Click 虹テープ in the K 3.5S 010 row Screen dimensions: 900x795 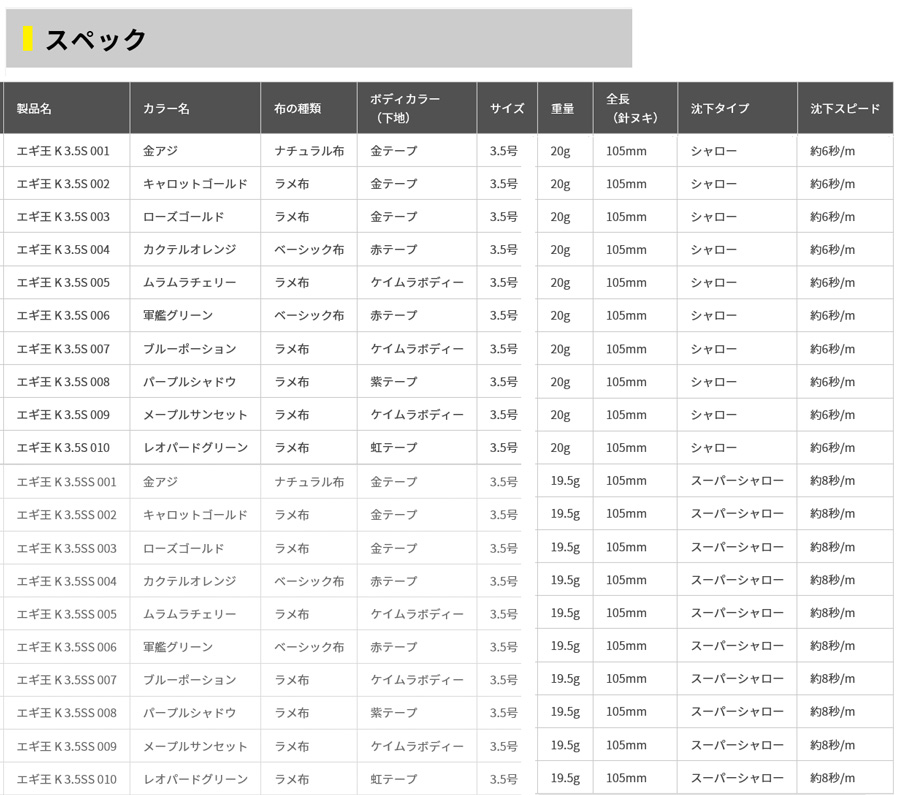[394, 447]
